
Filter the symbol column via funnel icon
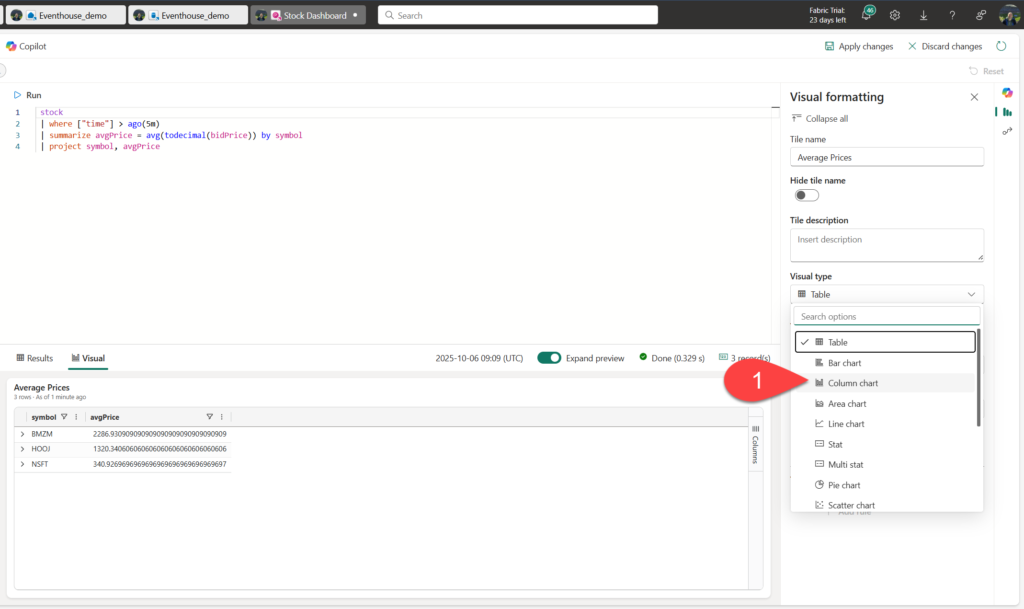point(64,417)
